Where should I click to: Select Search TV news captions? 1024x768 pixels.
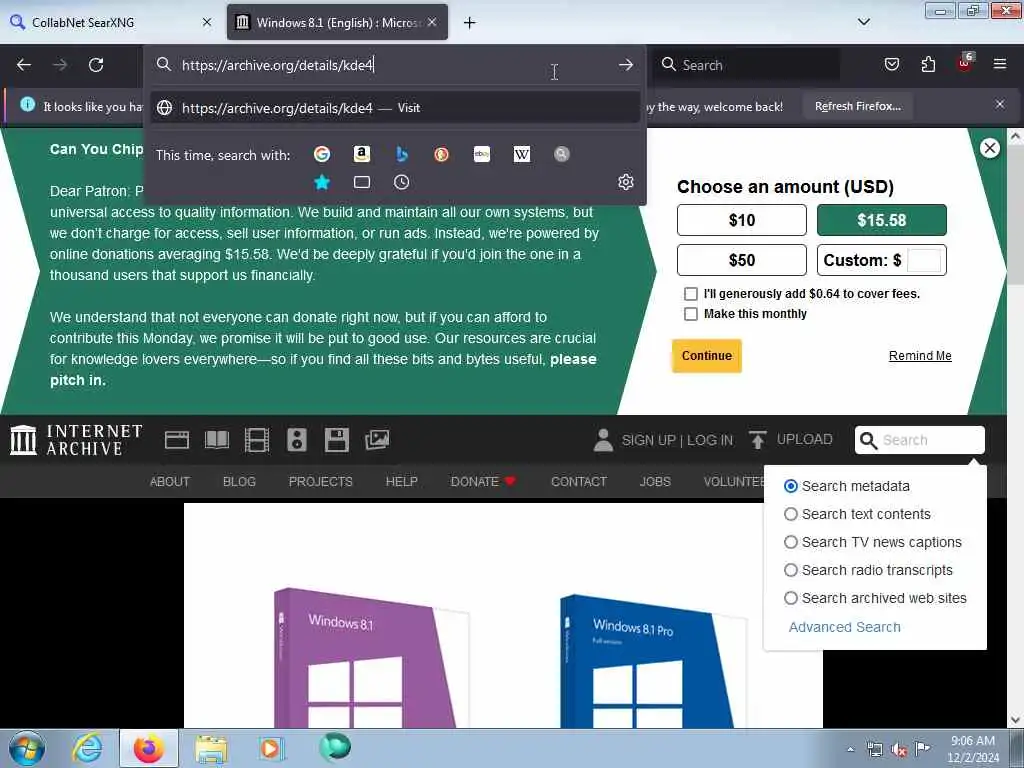791,542
